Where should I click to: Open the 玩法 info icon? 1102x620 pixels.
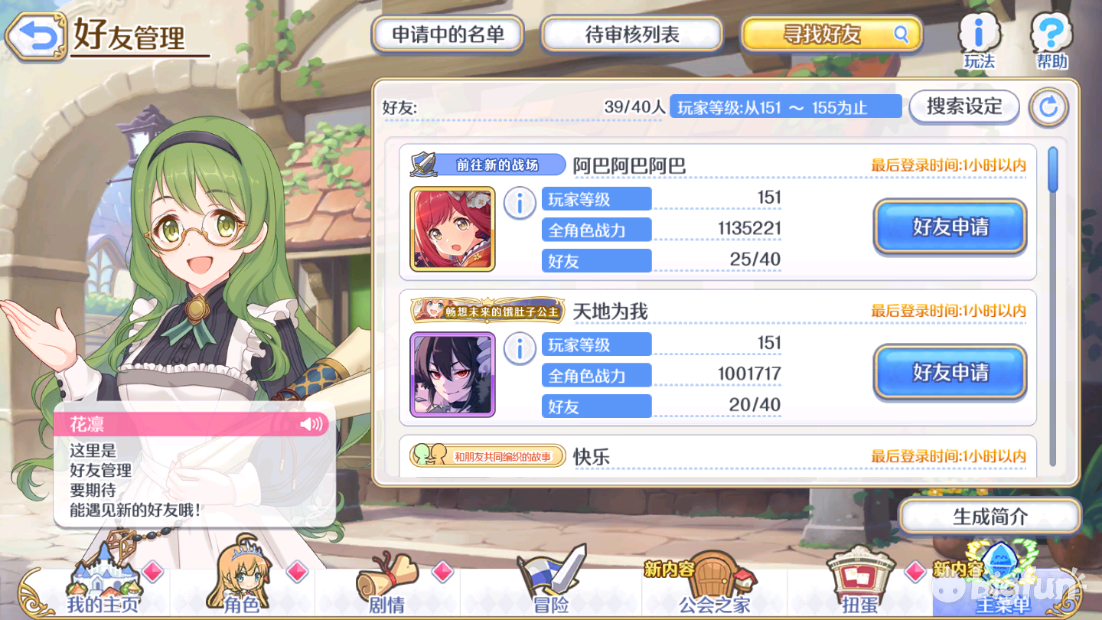coord(979,41)
